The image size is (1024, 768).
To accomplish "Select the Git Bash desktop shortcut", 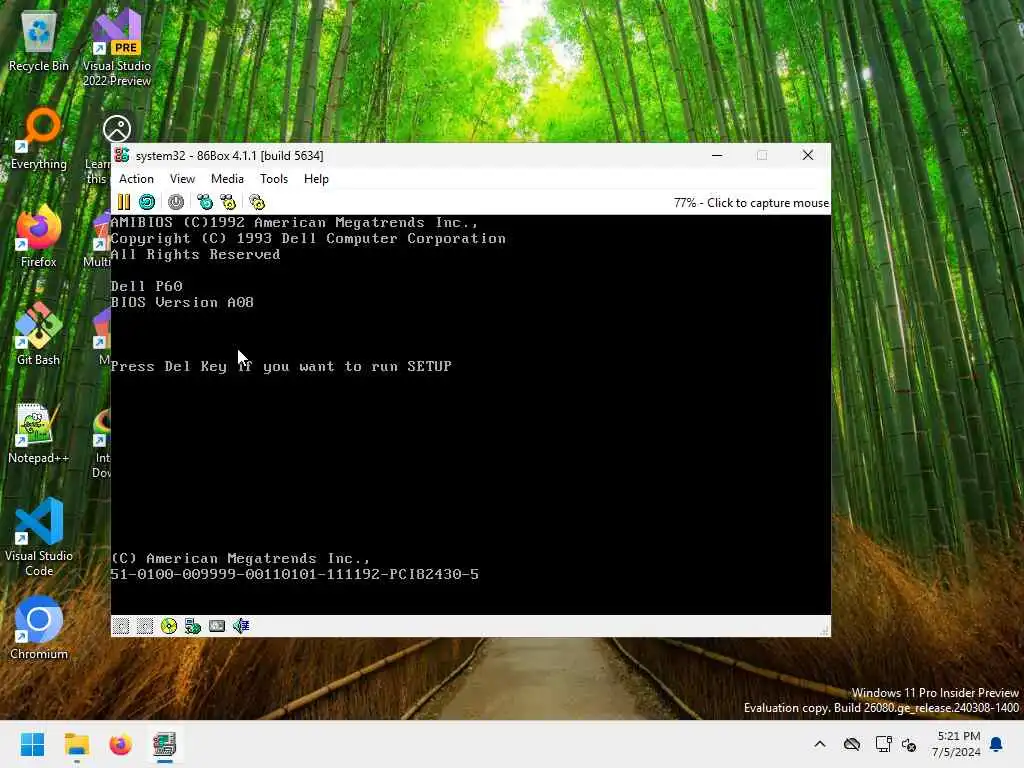I will [39, 334].
